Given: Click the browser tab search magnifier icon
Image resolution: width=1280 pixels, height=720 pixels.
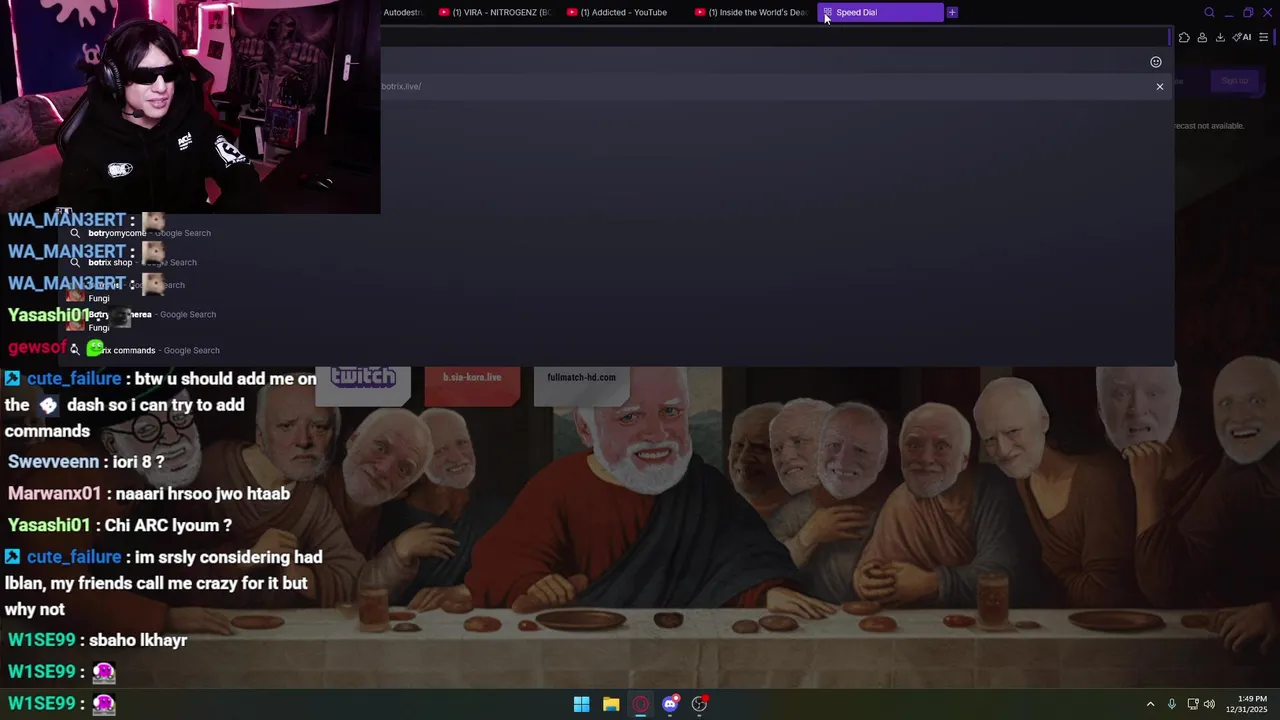Looking at the screenshot, I should 1209,12.
